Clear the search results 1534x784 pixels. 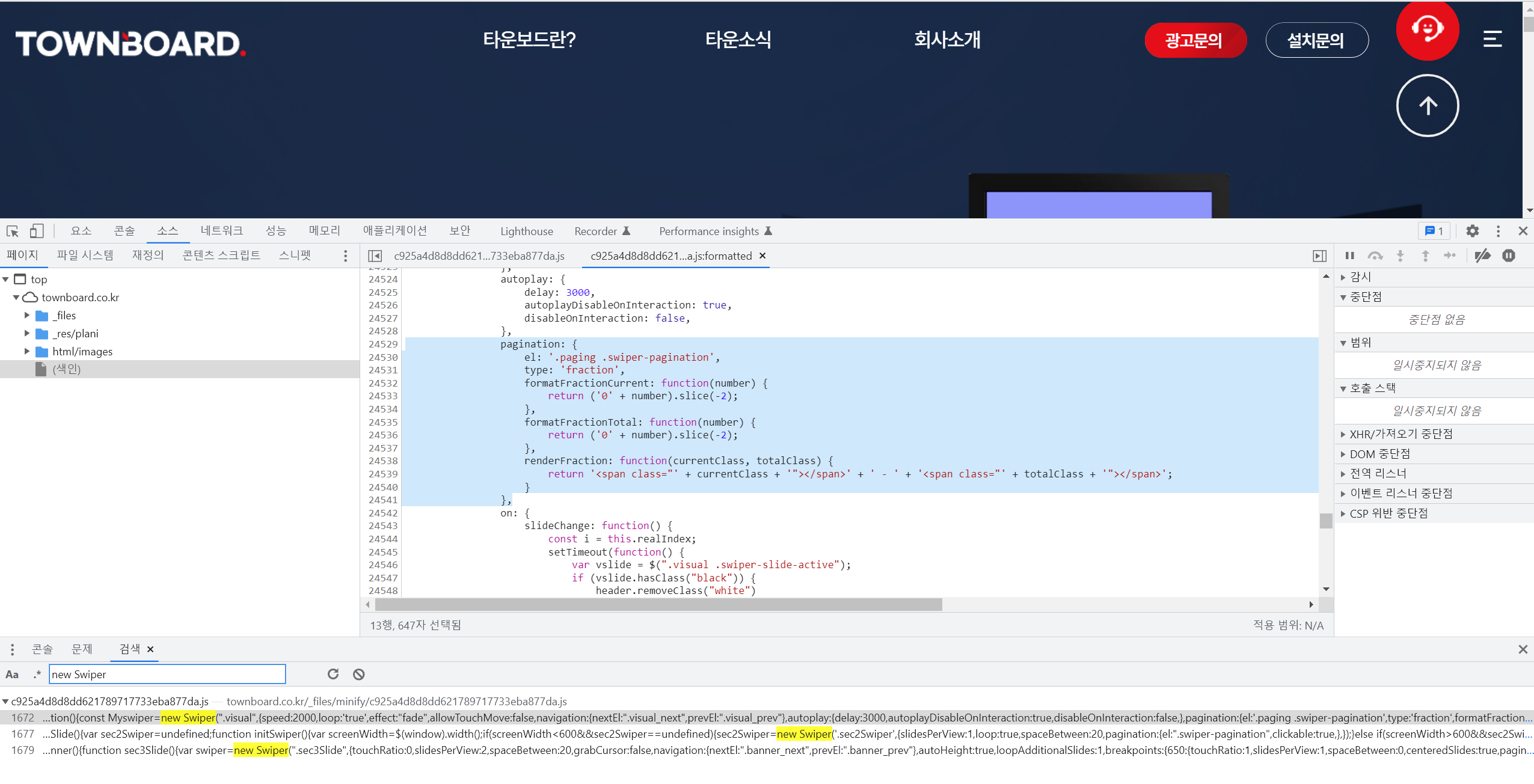pos(359,674)
